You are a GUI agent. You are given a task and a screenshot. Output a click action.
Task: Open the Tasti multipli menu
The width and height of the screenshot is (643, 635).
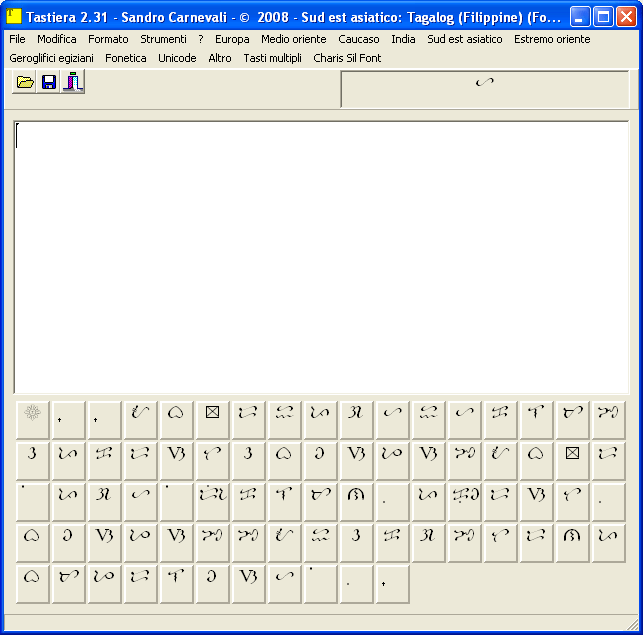[x=272, y=58]
